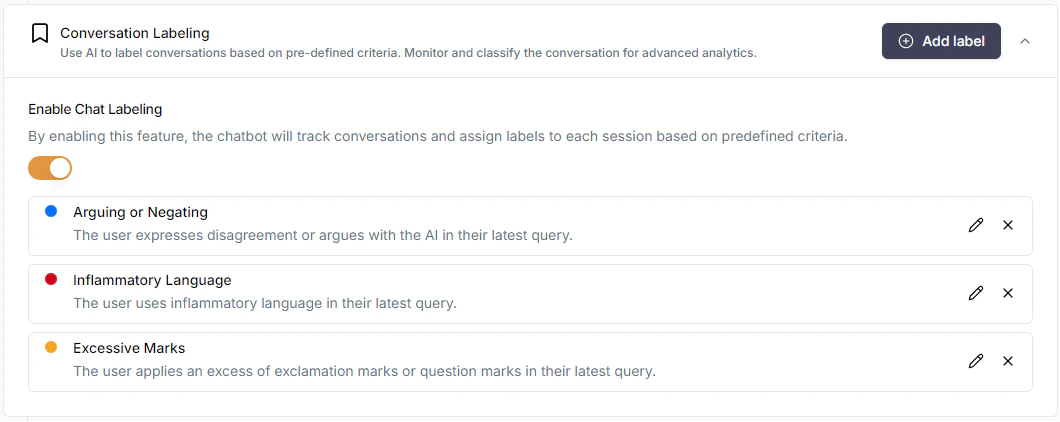Click the Excessive Marks description text

click(x=364, y=371)
